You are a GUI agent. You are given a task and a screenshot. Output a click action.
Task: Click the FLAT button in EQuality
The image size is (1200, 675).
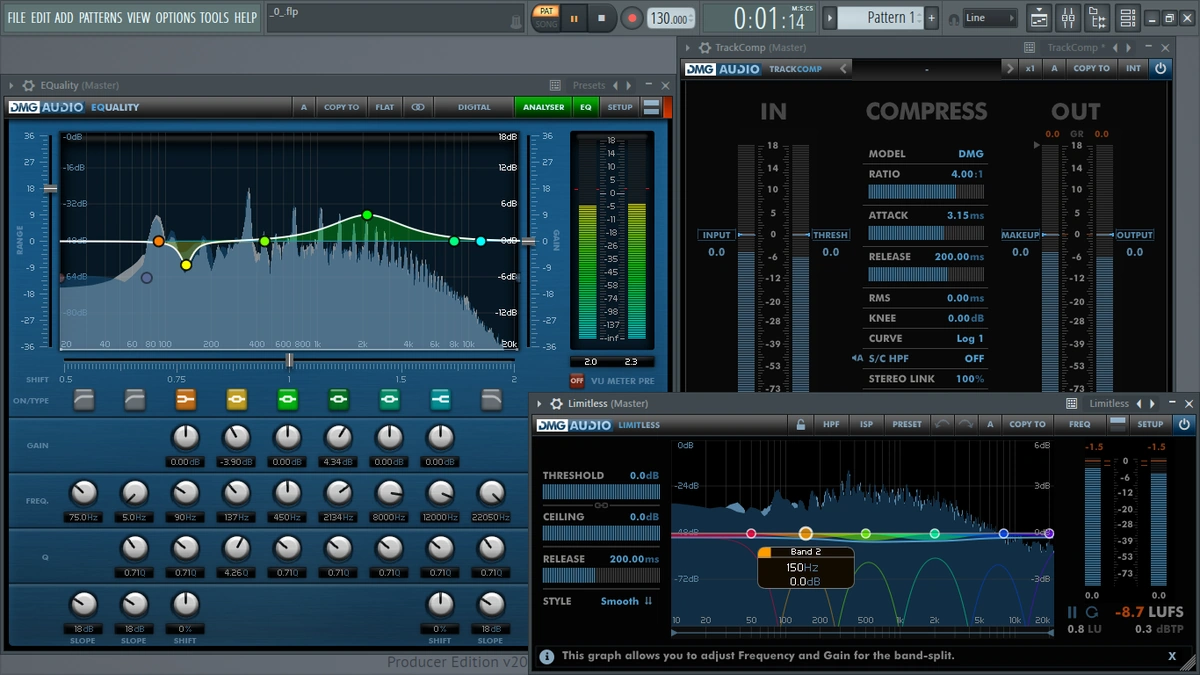coord(385,107)
